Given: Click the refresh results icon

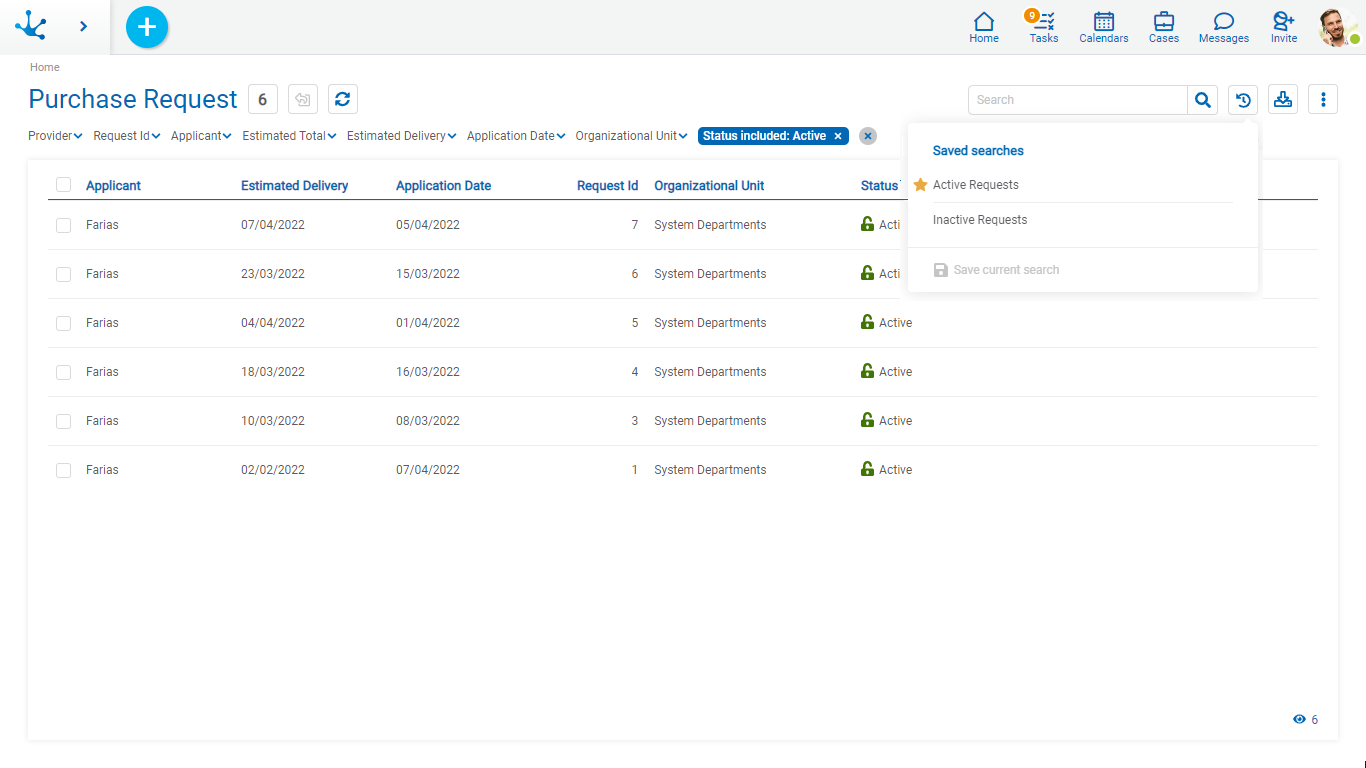Looking at the screenshot, I should pyautogui.click(x=342, y=99).
